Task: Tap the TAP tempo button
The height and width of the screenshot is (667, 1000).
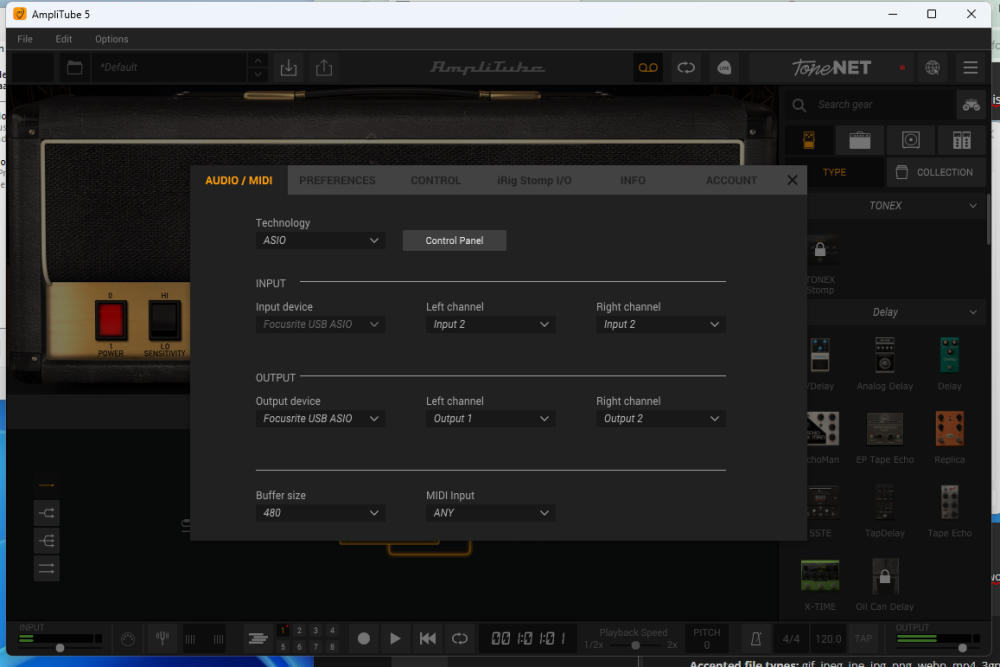Action: point(863,638)
